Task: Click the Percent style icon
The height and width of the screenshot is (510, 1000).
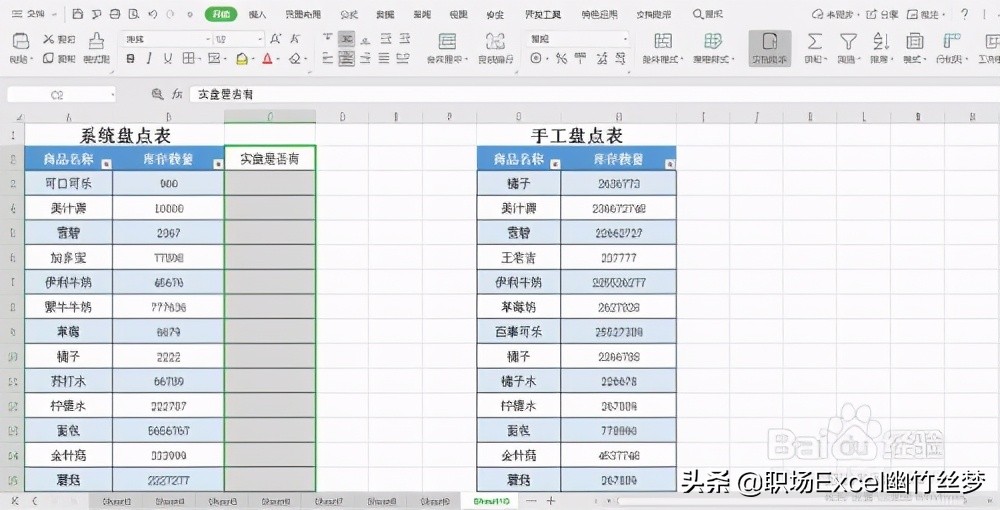Action: [561, 59]
